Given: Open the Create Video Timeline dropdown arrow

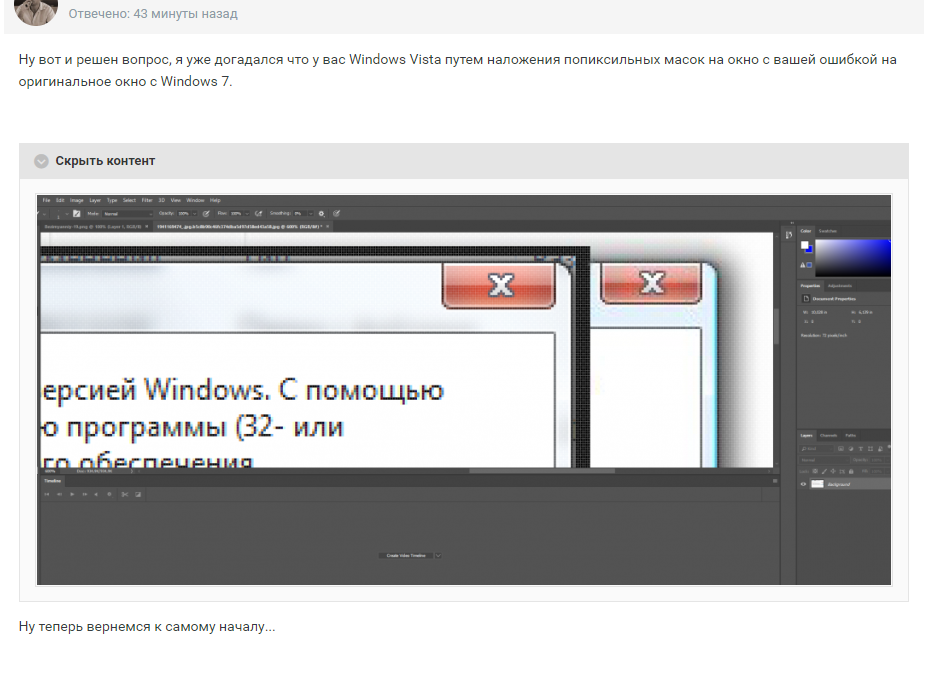Looking at the screenshot, I should 438,555.
